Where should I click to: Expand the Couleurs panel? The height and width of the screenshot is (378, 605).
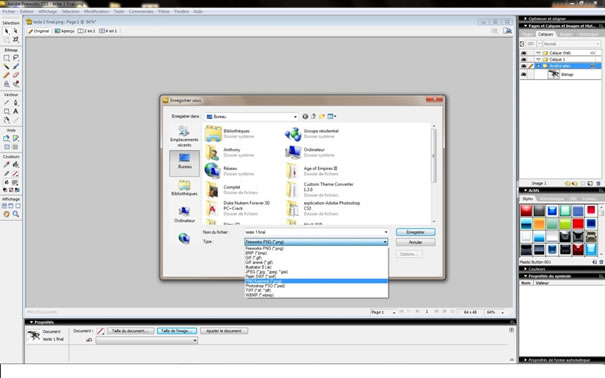click(525, 269)
